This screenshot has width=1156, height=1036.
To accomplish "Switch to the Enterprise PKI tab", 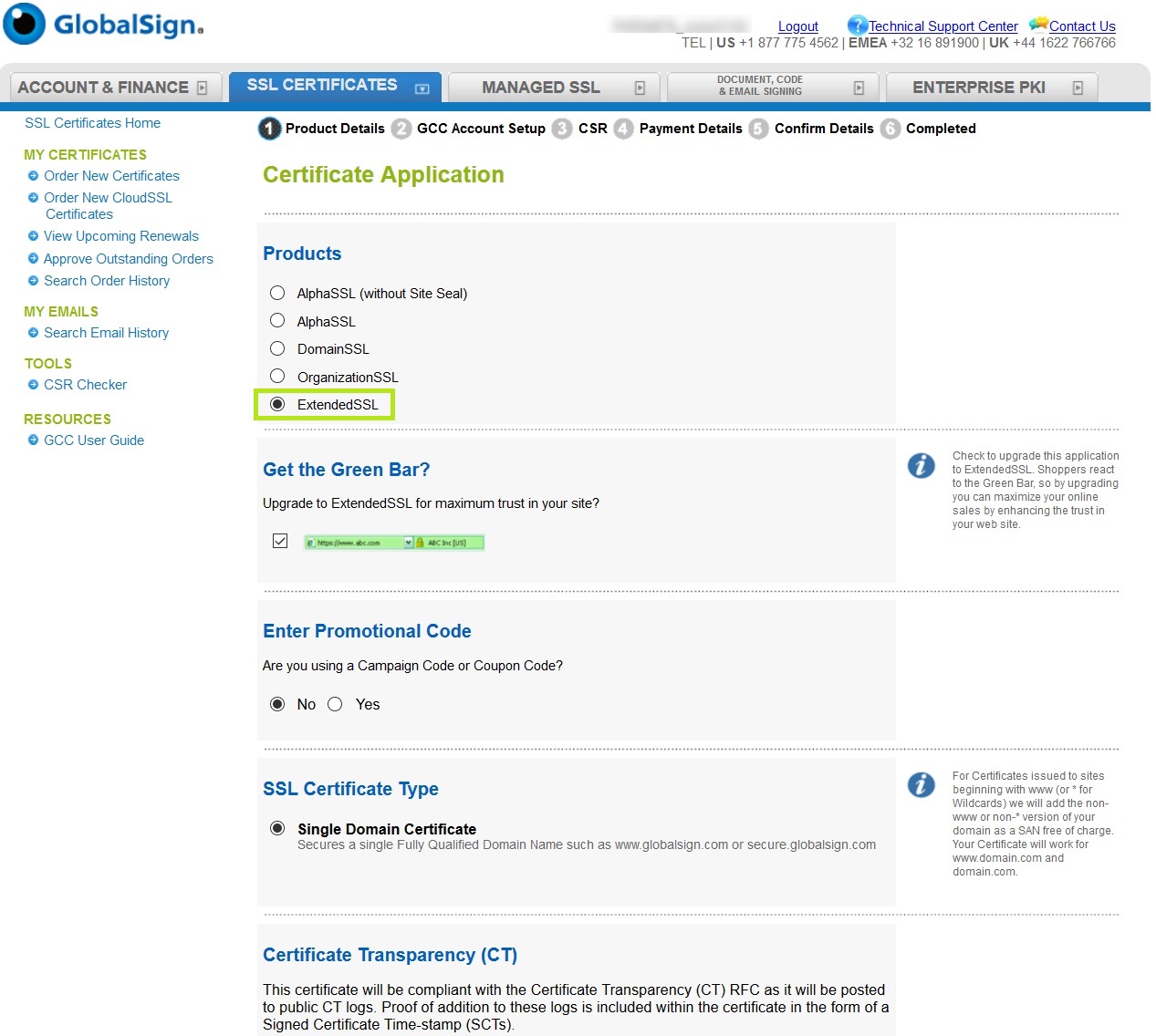I will pyautogui.click(x=978, y=88).
